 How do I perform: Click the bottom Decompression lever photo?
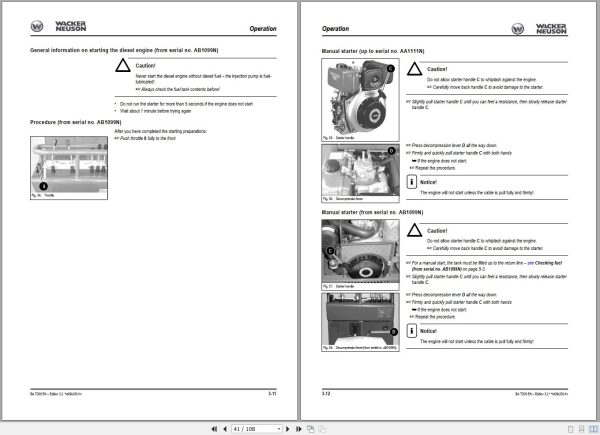(x=360, y=322)
